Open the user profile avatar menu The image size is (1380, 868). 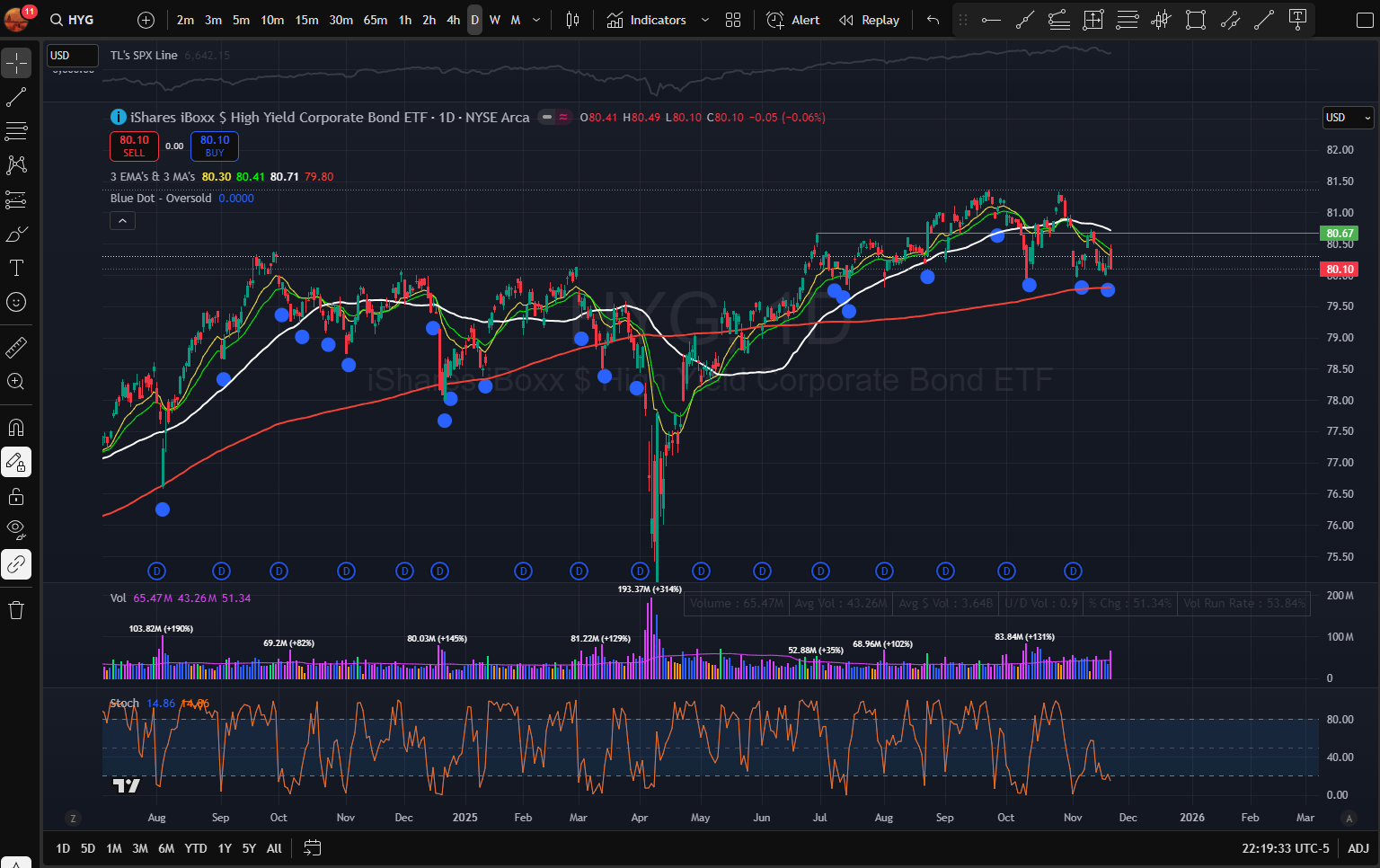point(18,18)
